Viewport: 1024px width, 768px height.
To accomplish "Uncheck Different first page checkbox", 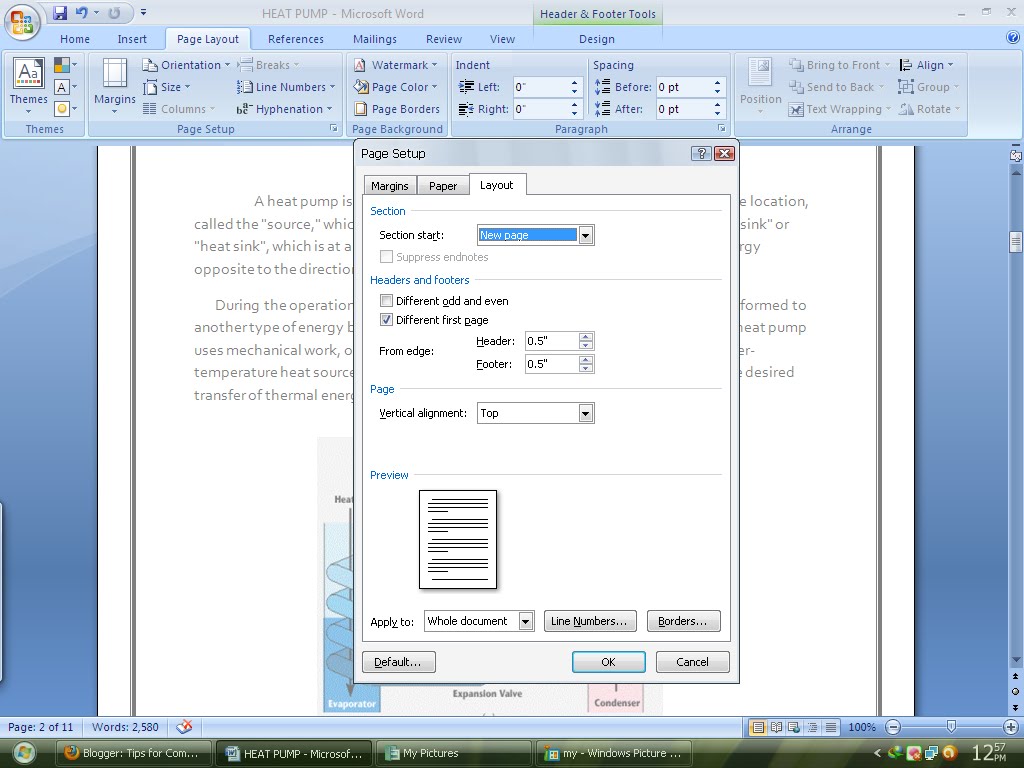I will (x=387, y=319).
